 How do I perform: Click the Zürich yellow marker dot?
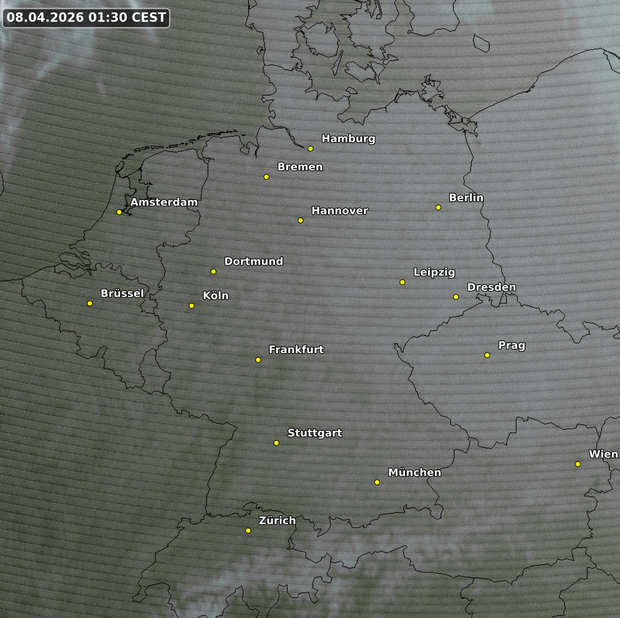[x=248, y=530]
